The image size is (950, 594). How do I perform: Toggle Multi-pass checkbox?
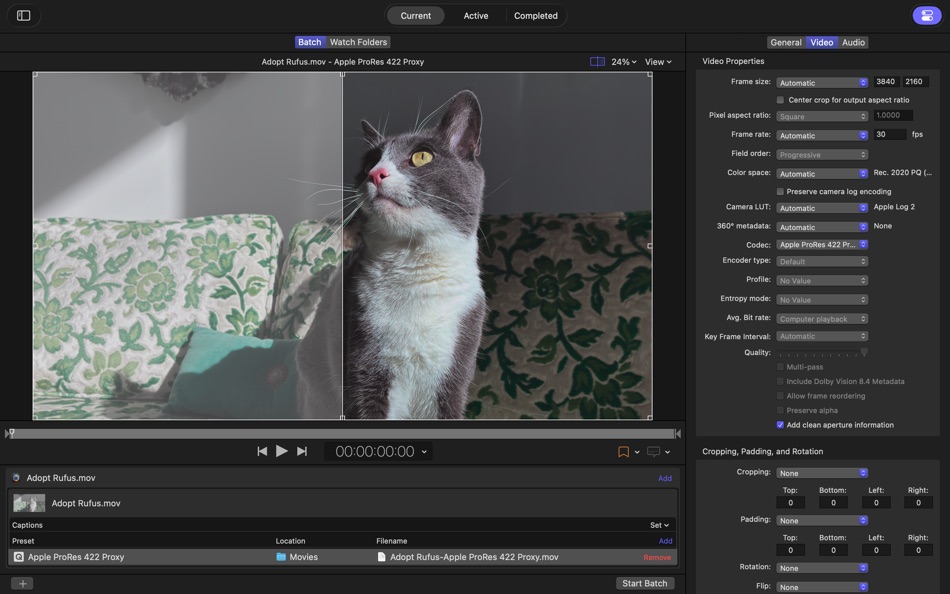coord(780,367)
